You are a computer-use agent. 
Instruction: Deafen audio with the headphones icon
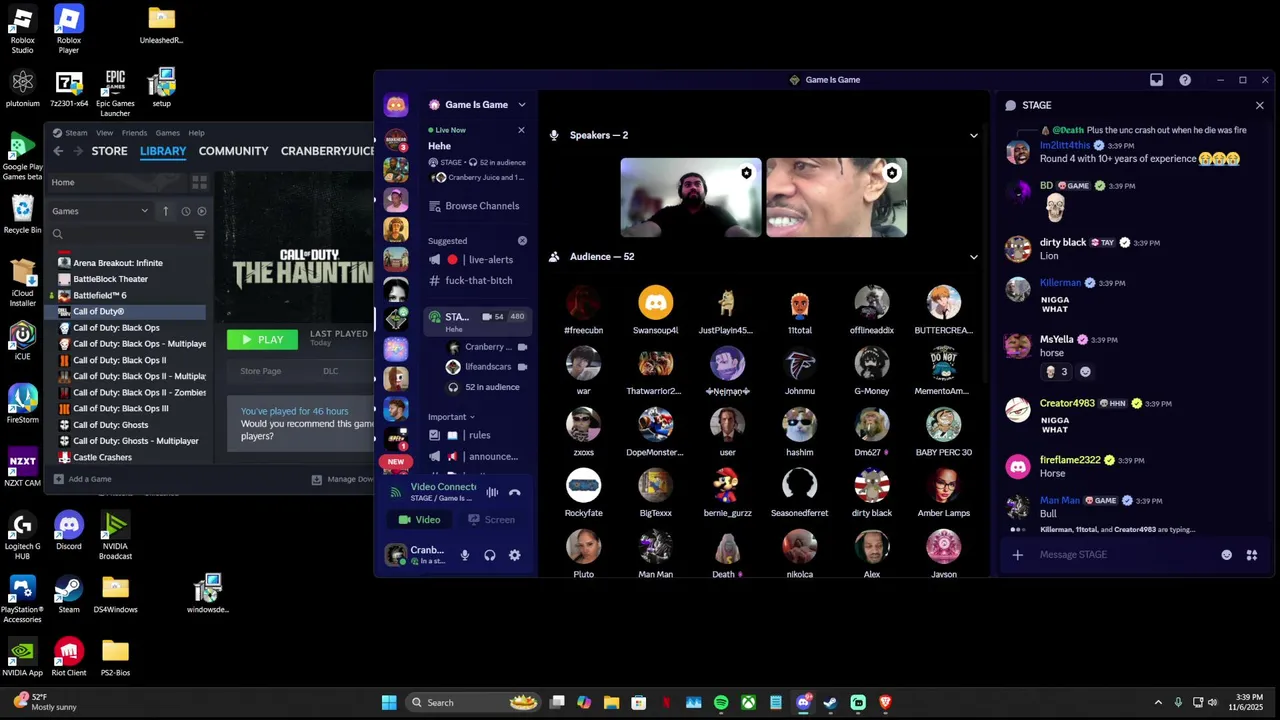pyautogui.click(x=490, y=555)
